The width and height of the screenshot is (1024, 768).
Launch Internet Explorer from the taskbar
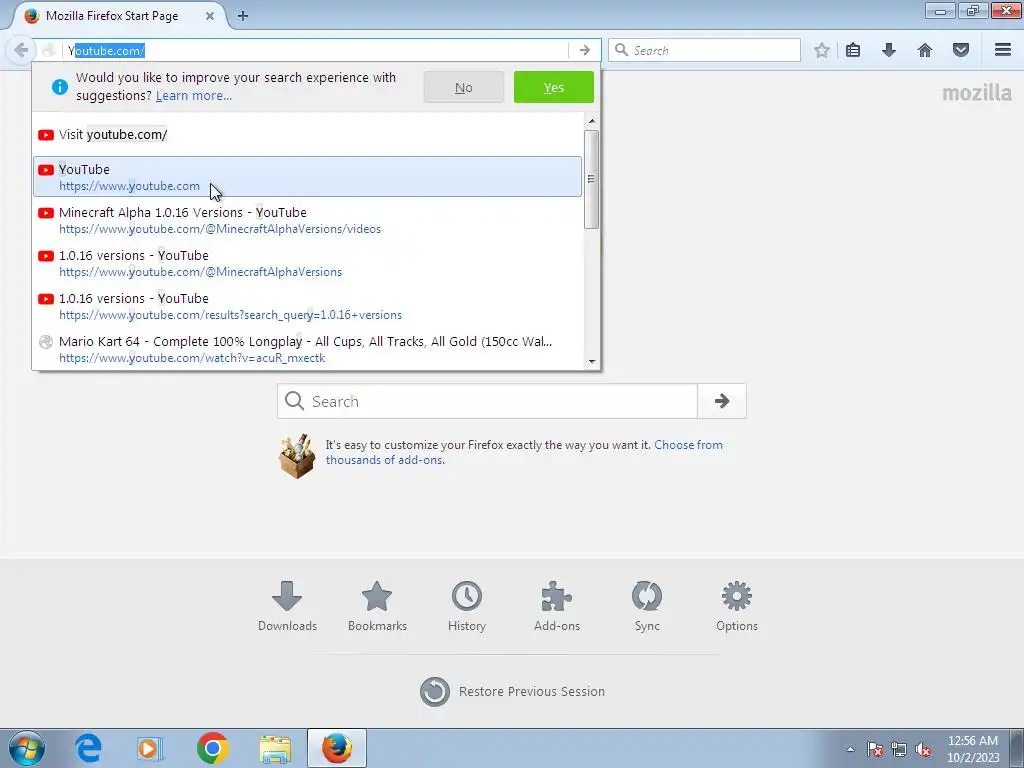point(88,748)
